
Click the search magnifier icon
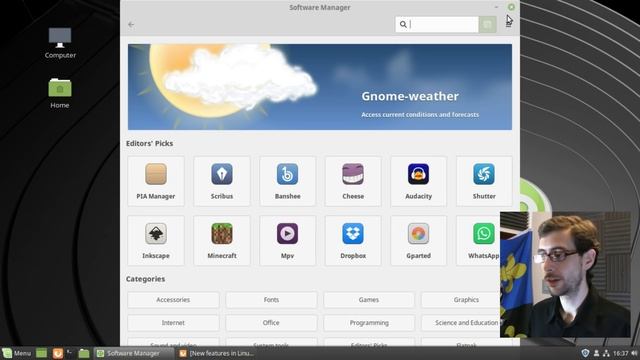[403, 24]
